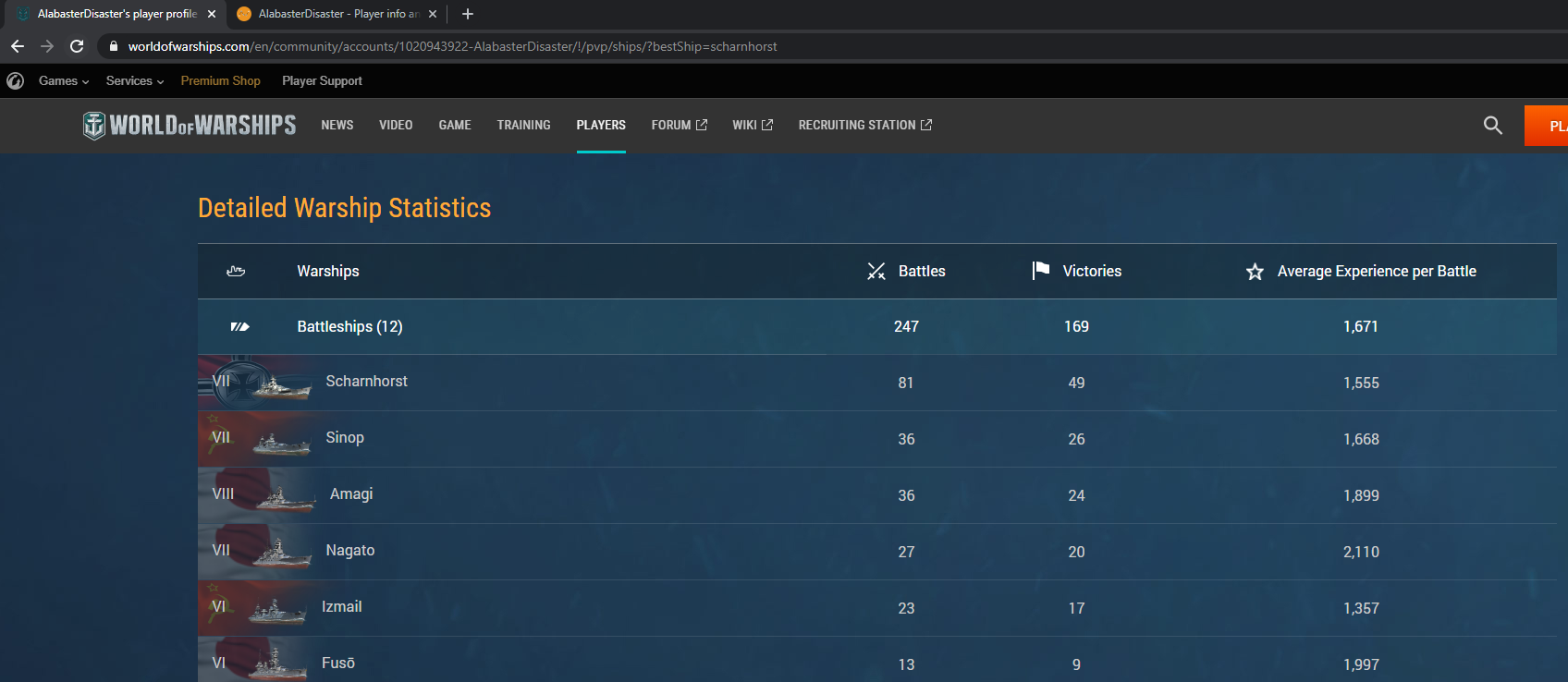Open the external WIKI link

(x=753, y=125)
